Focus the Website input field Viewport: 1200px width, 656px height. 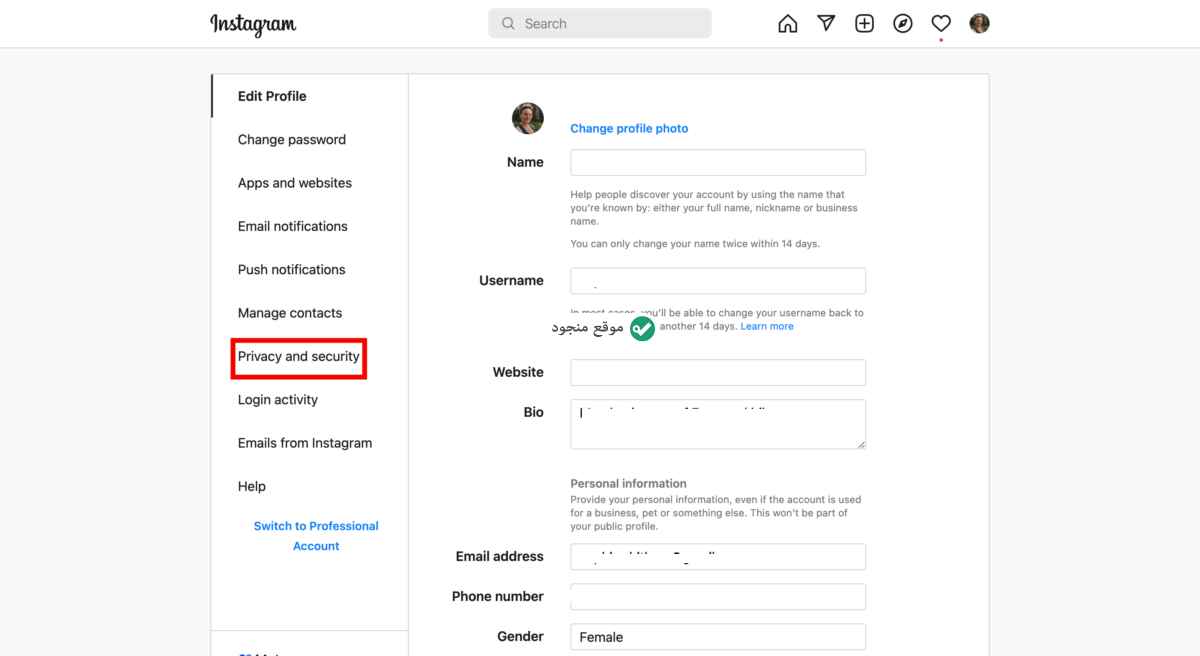pos(718,373)
